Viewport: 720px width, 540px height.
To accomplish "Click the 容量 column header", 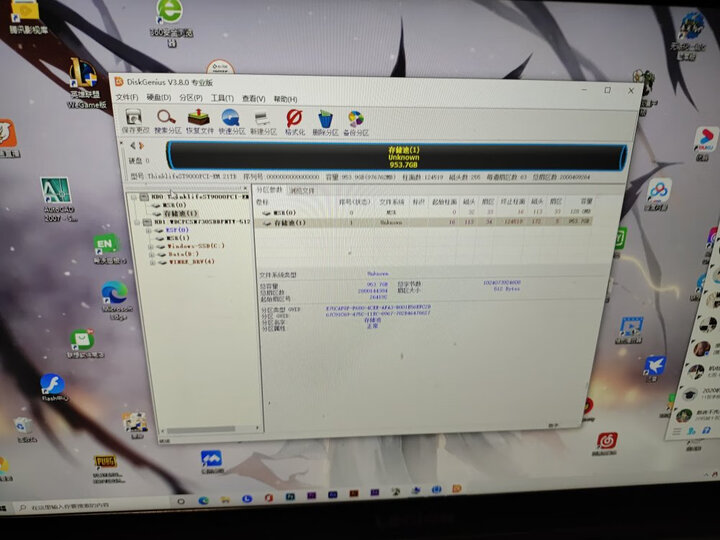I will 585,202.
